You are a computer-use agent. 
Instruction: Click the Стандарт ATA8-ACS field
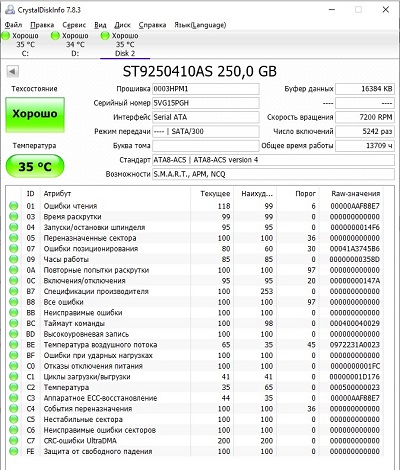pos(273,160)
